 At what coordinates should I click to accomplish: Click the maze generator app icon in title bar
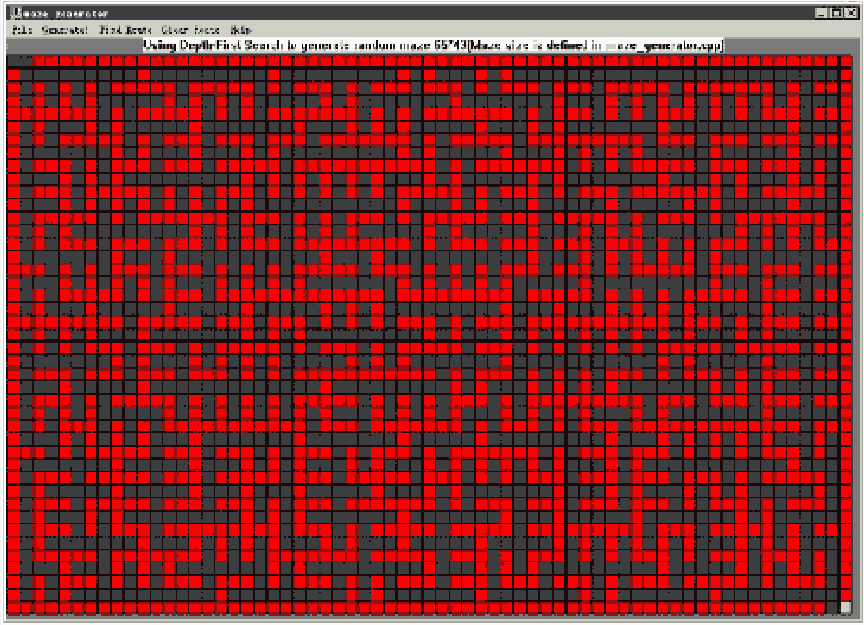coord(16,13)
